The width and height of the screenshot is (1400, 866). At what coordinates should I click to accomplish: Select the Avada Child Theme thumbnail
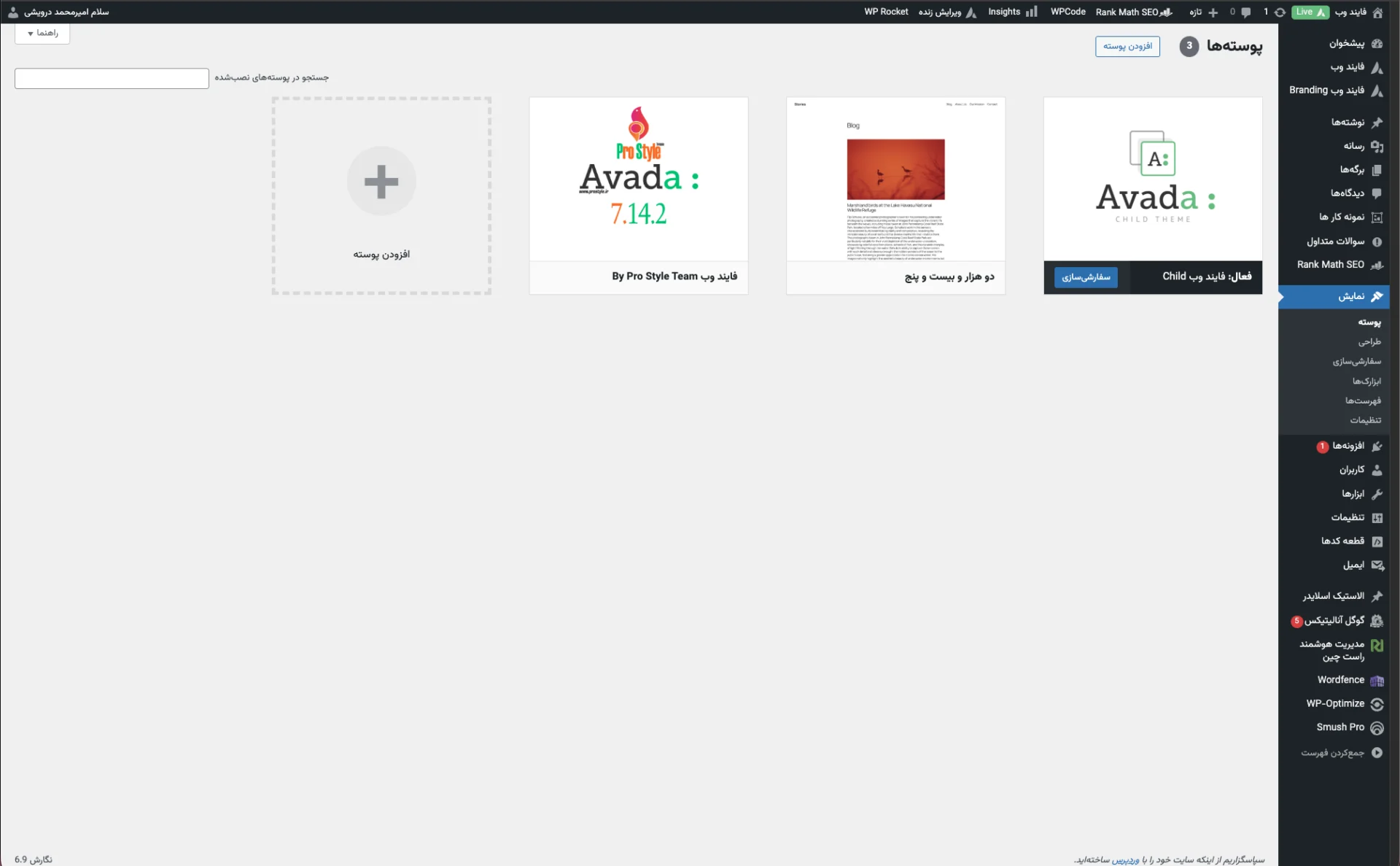[1153, 179]
